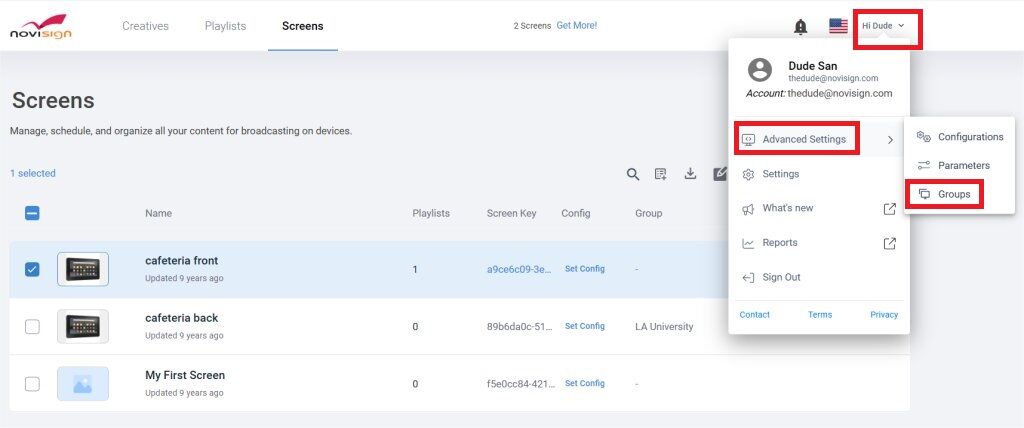Uncheck the cafeteria front checkbox
This screenshot has width=1024, height=428.
pos(32,269)
